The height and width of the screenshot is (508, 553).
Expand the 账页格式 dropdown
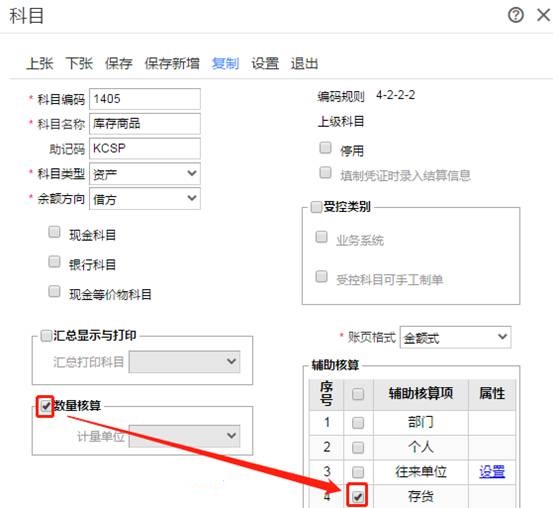point(455,337)
